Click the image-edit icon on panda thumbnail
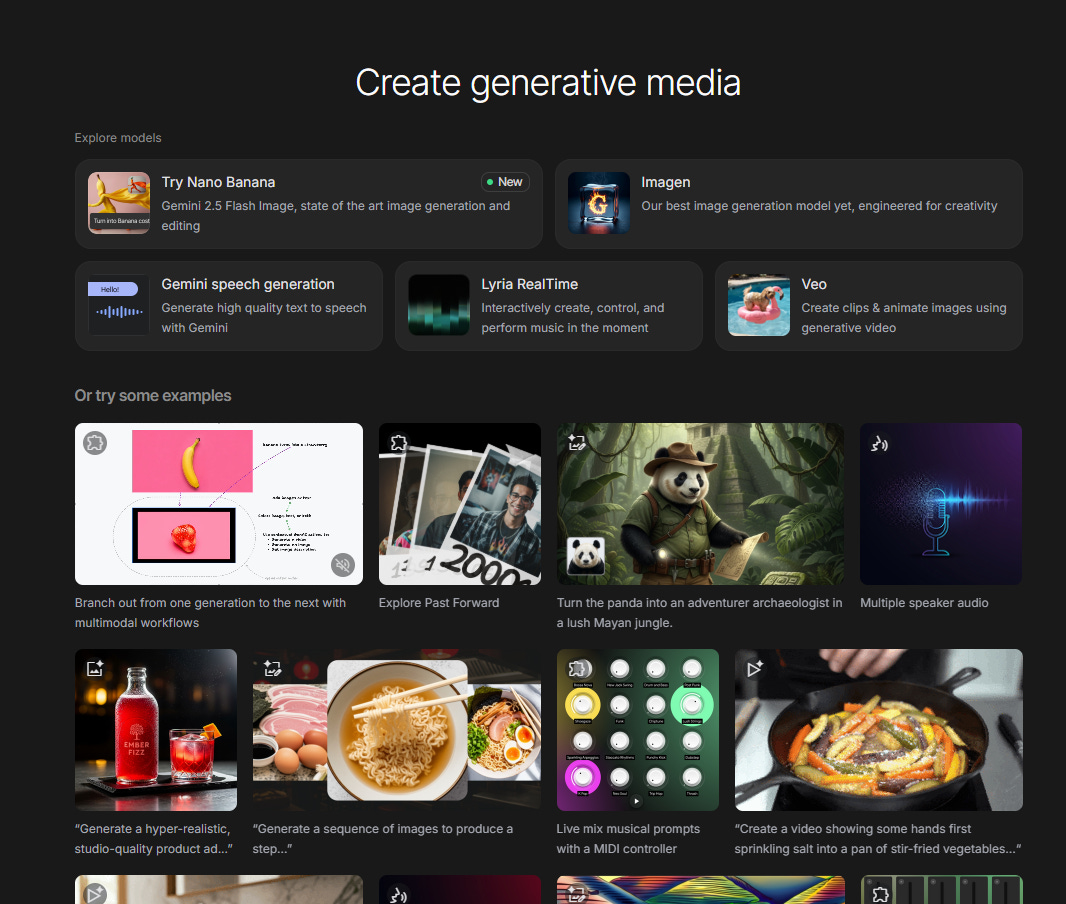This screenshot has width=1066, height=904. point(577,443)
